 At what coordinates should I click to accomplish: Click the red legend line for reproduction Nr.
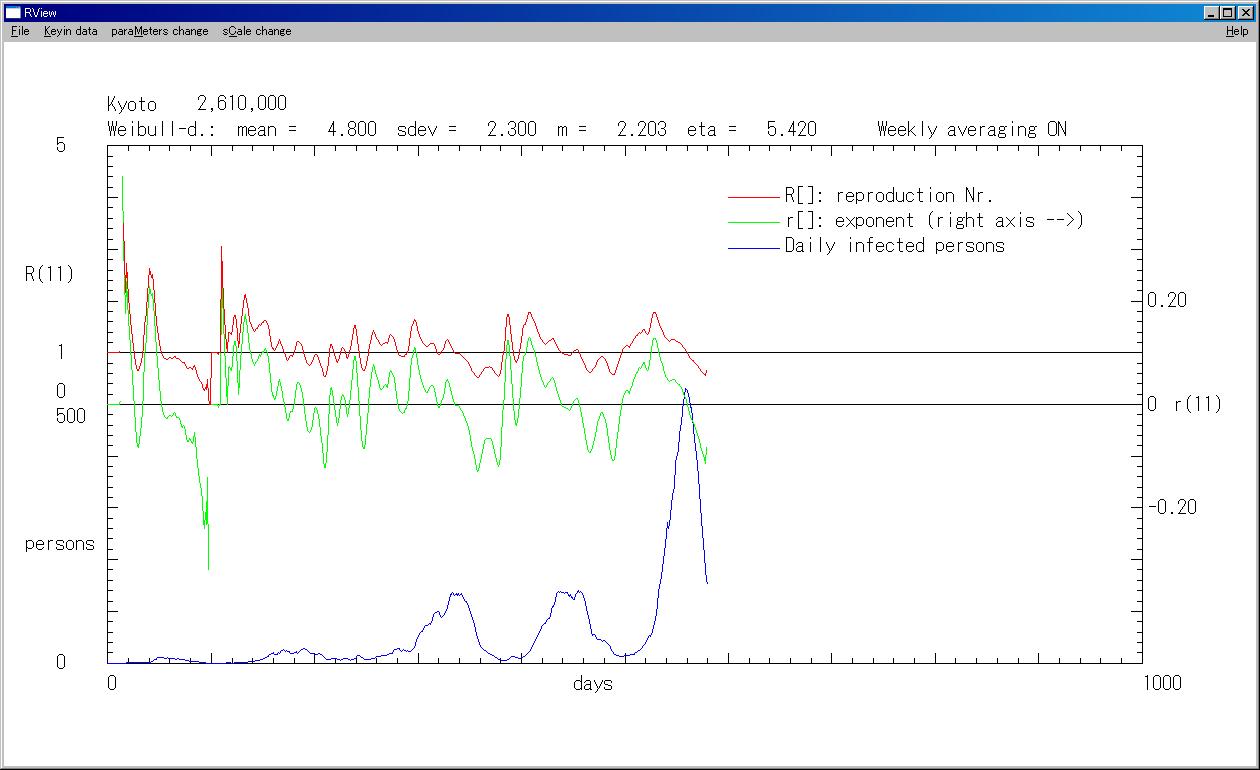(x=753, y=196)
